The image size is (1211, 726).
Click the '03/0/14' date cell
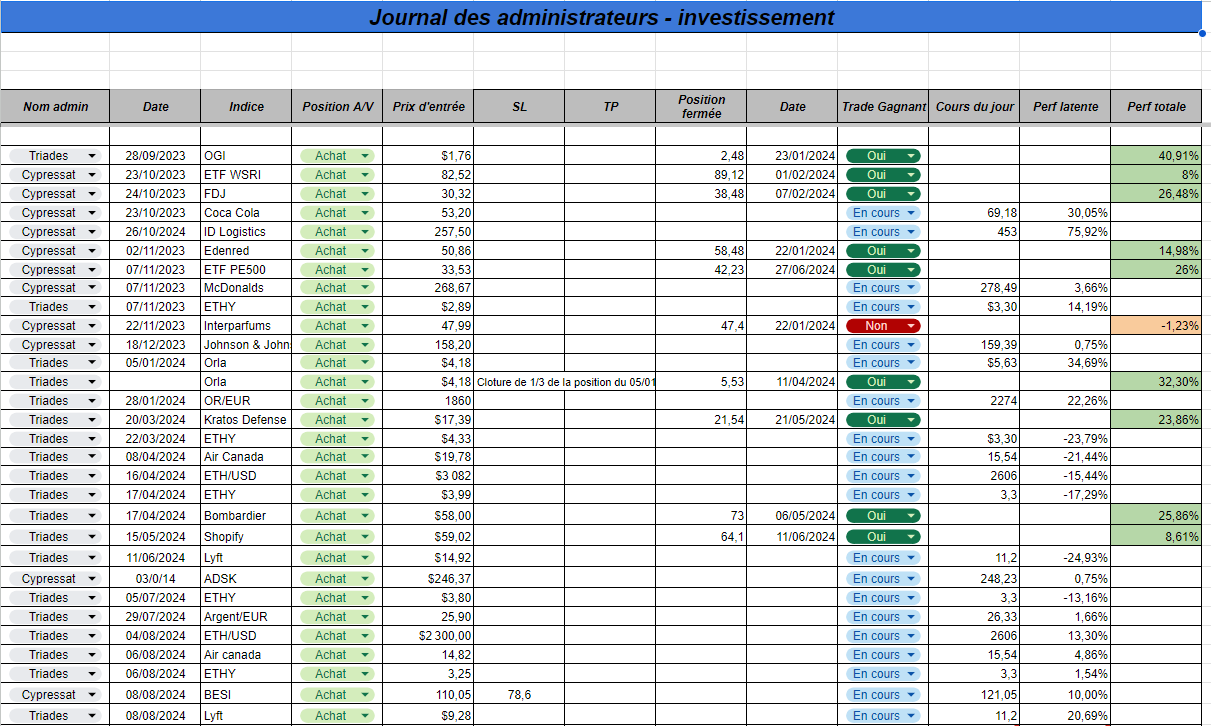pos(155,579)
